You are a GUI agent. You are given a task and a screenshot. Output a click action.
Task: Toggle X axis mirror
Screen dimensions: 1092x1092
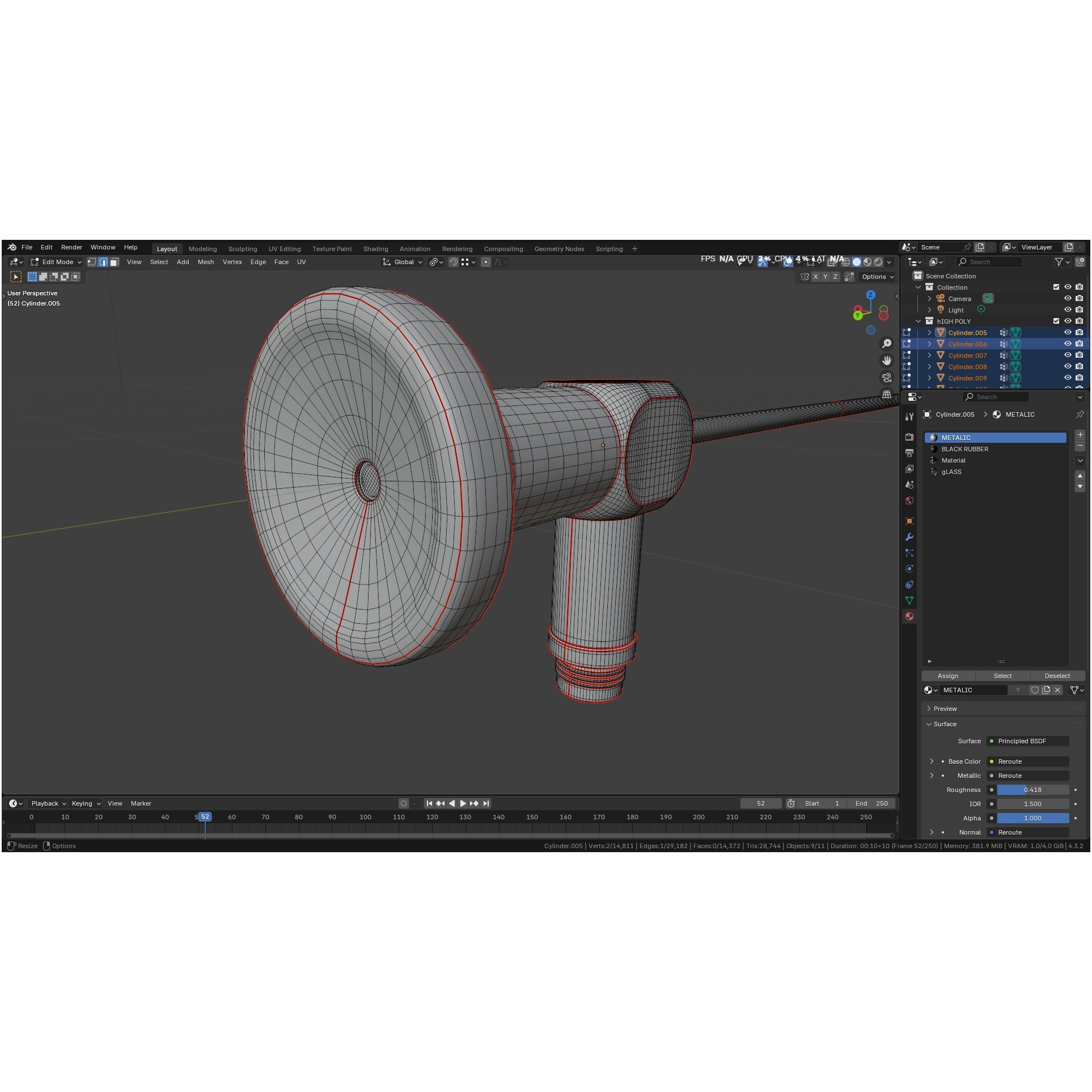[x=816, y=277]
